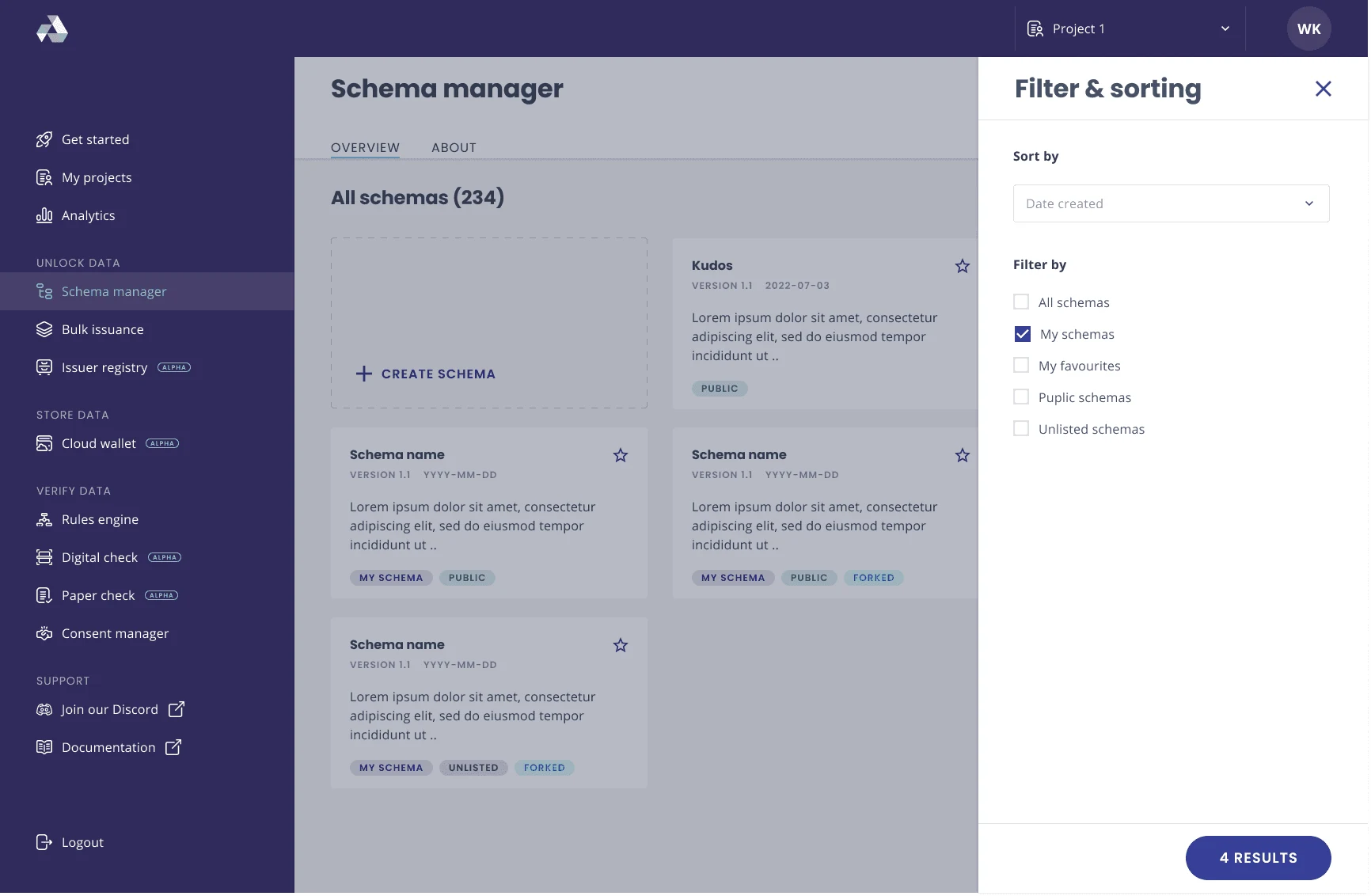The width and height of the screenshot is (1371, 896).
Task: Click the All schemas (234) heading
Action: pos(417,197)
